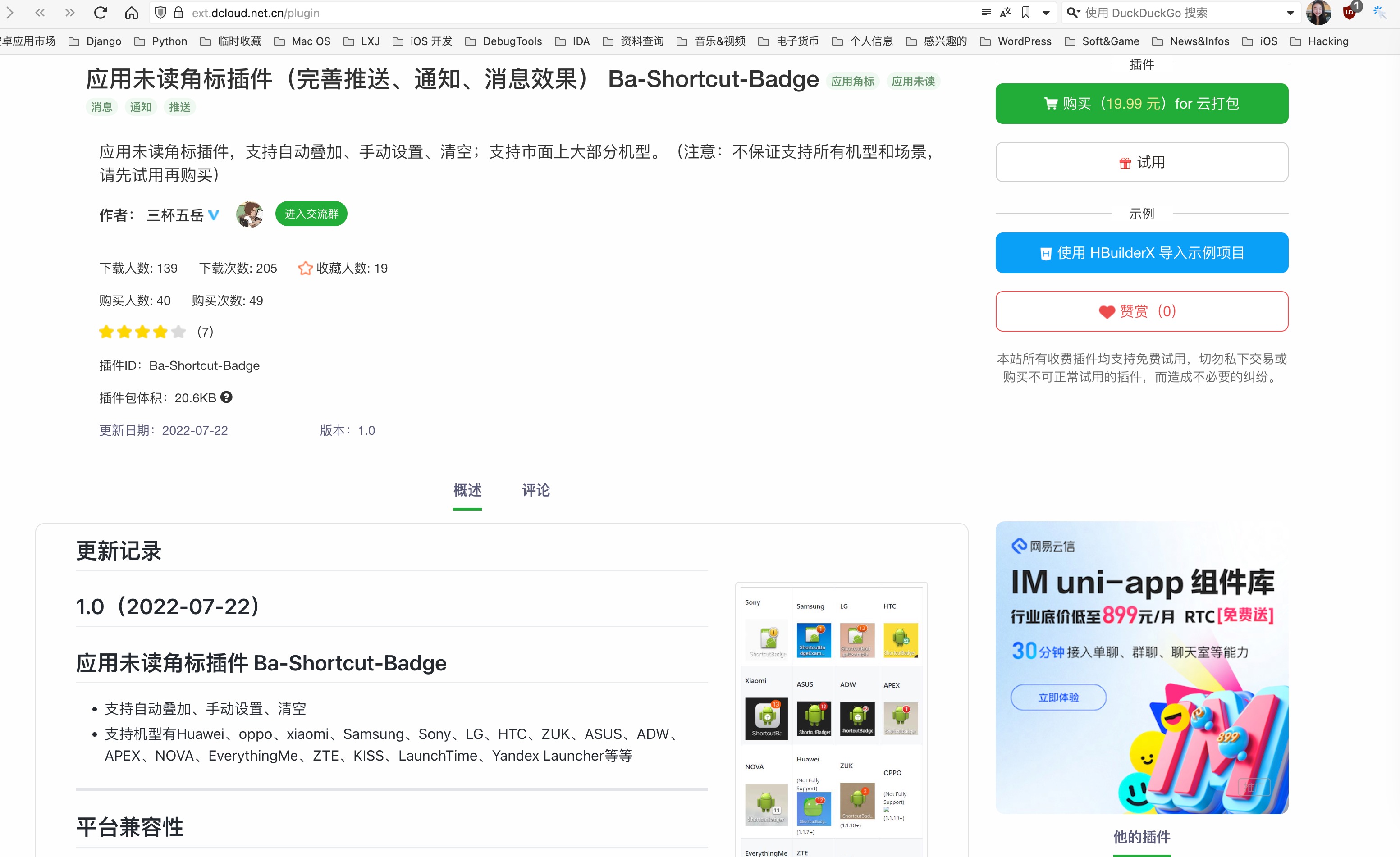Image resolution: width=1400 pixels, height=857 pixels.
Task: Select the 概述 tab
Action: [467, 489]
